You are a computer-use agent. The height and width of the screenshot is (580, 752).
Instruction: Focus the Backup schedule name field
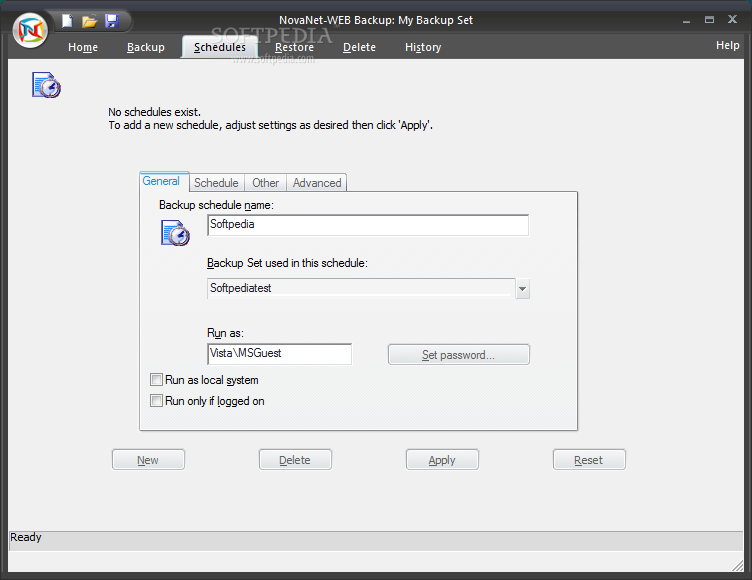[x=368, y=225]
